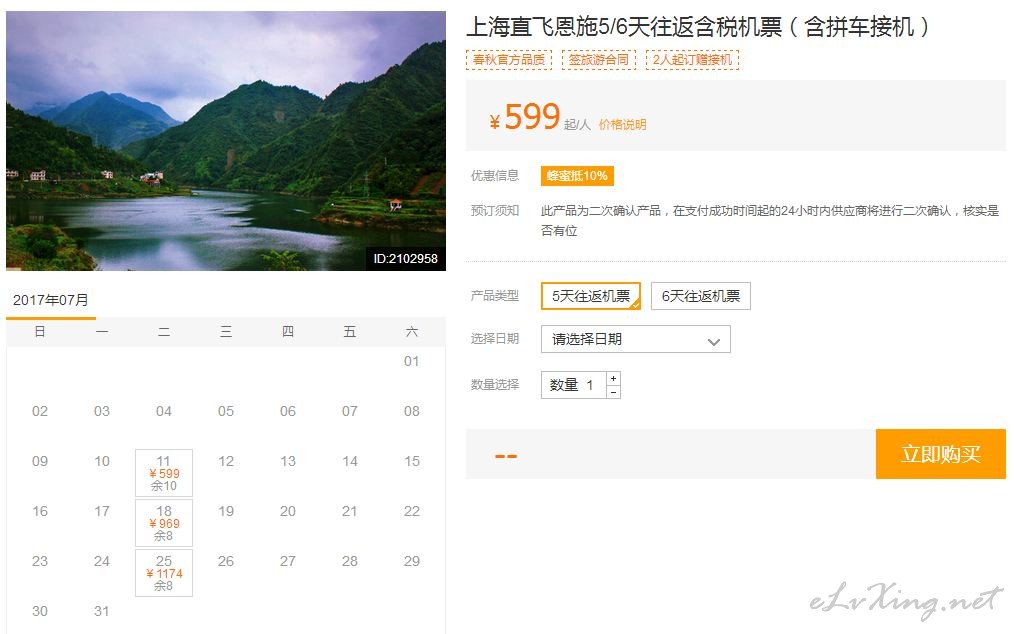Decrease quantity with the minus stepper

613,392
